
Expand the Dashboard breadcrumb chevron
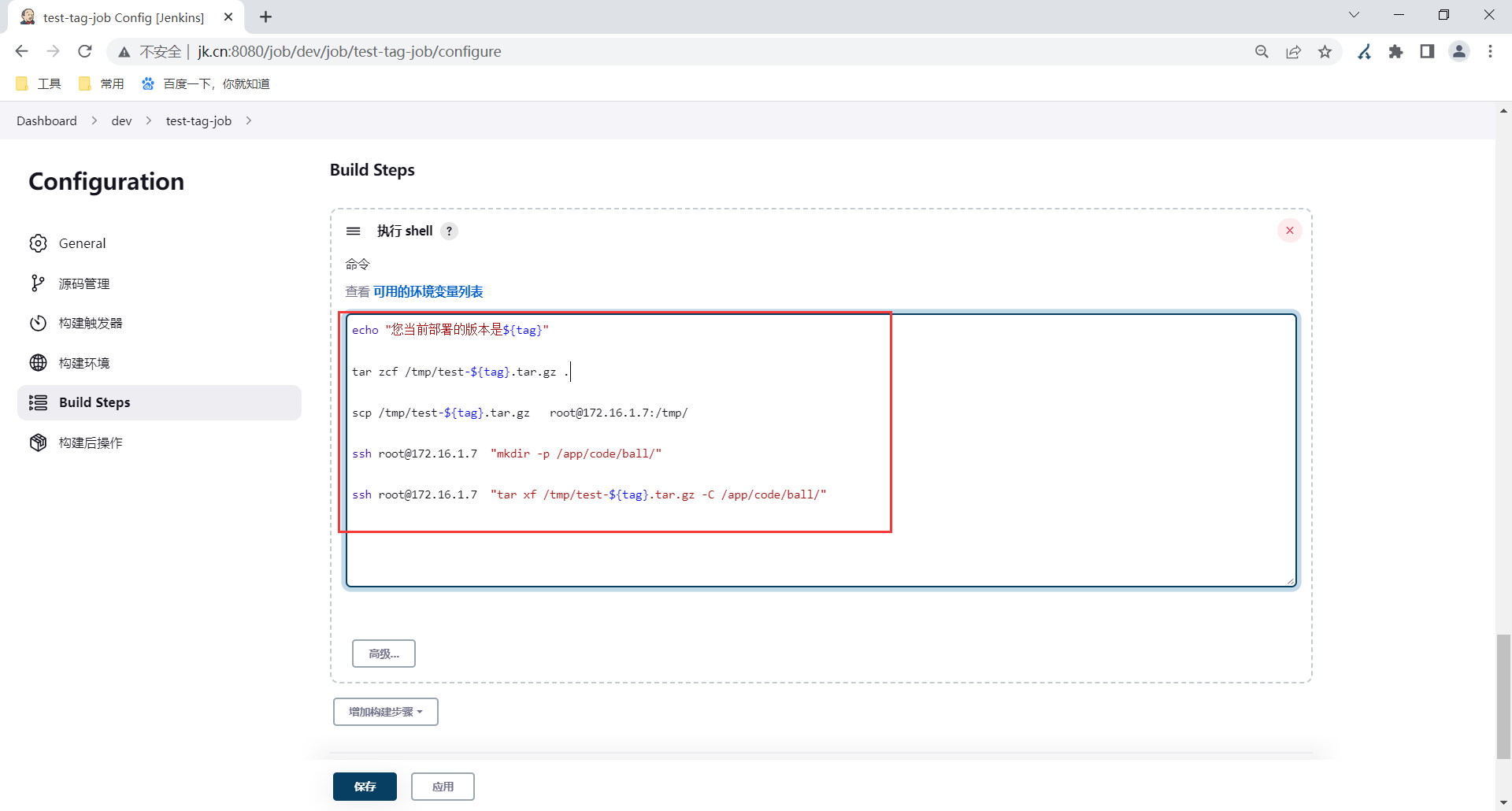coord(94,120)
